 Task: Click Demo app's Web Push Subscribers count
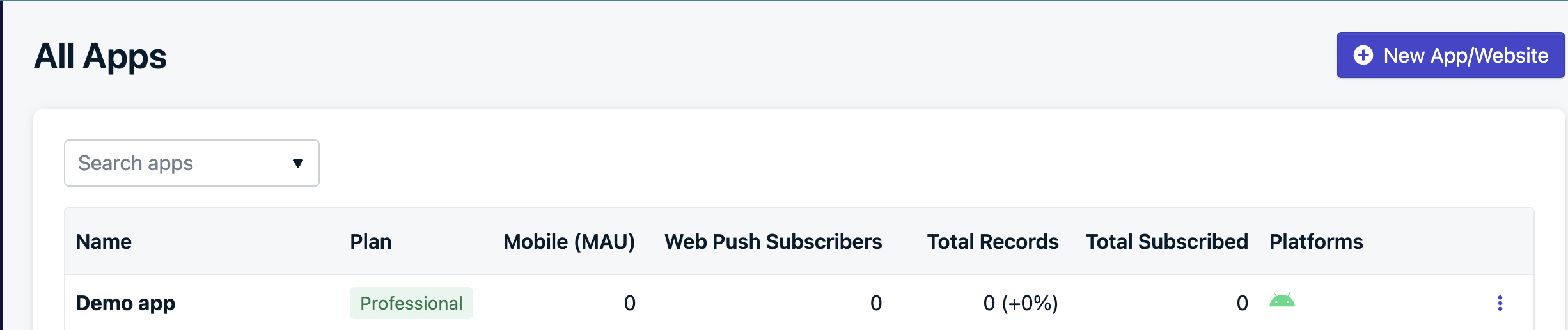click(x=875, y=303)
